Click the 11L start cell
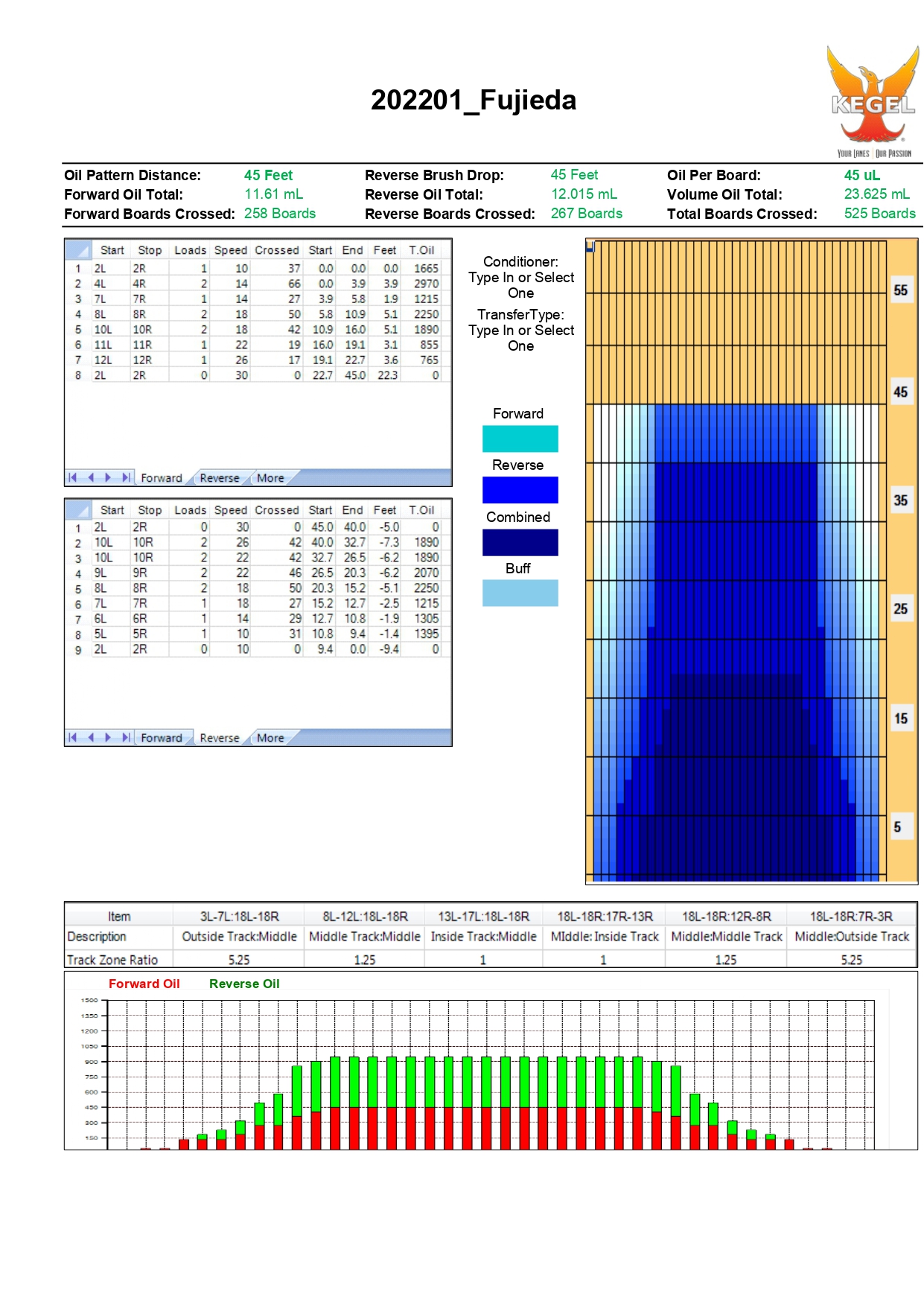This screenshot has width=924, height=1306. [109, 345]
